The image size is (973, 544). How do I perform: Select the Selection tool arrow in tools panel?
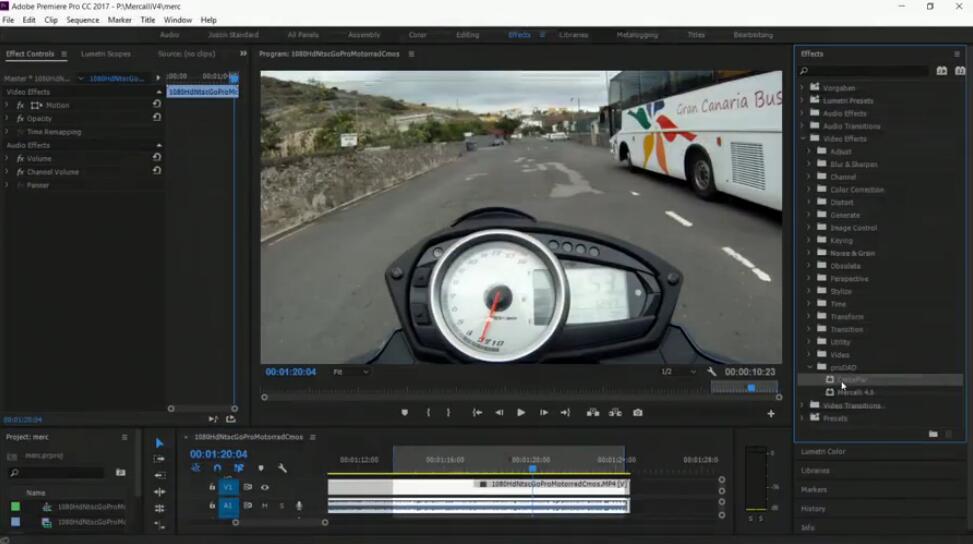point(159,443)
